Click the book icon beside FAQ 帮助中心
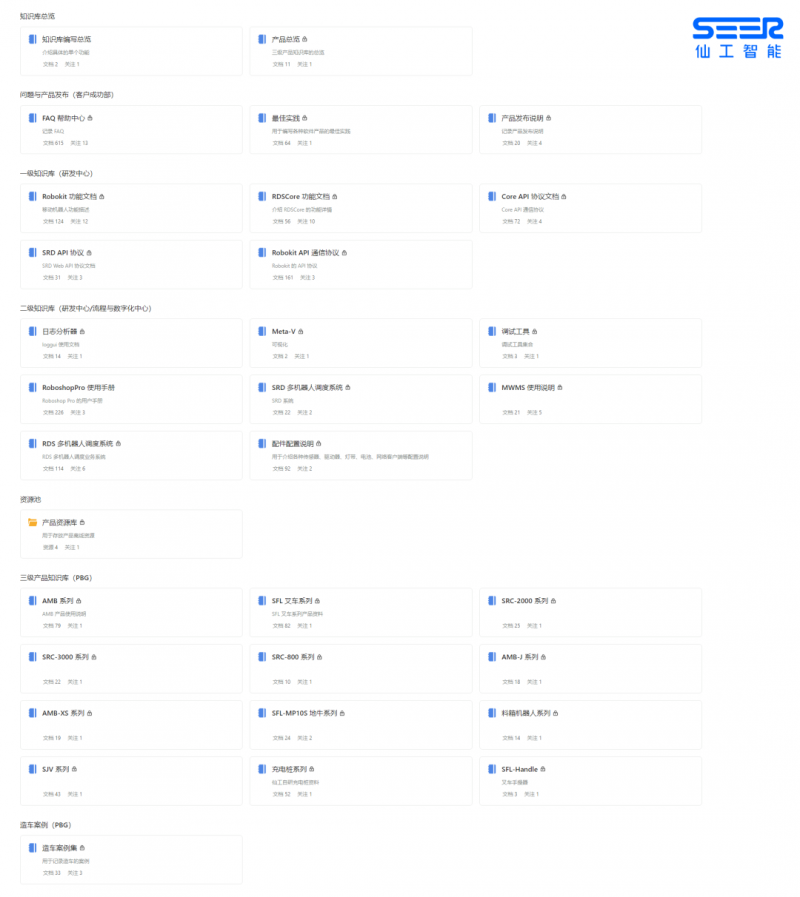Image resolution: width=800 pixels, height=897 pixels. coord(33,118)
